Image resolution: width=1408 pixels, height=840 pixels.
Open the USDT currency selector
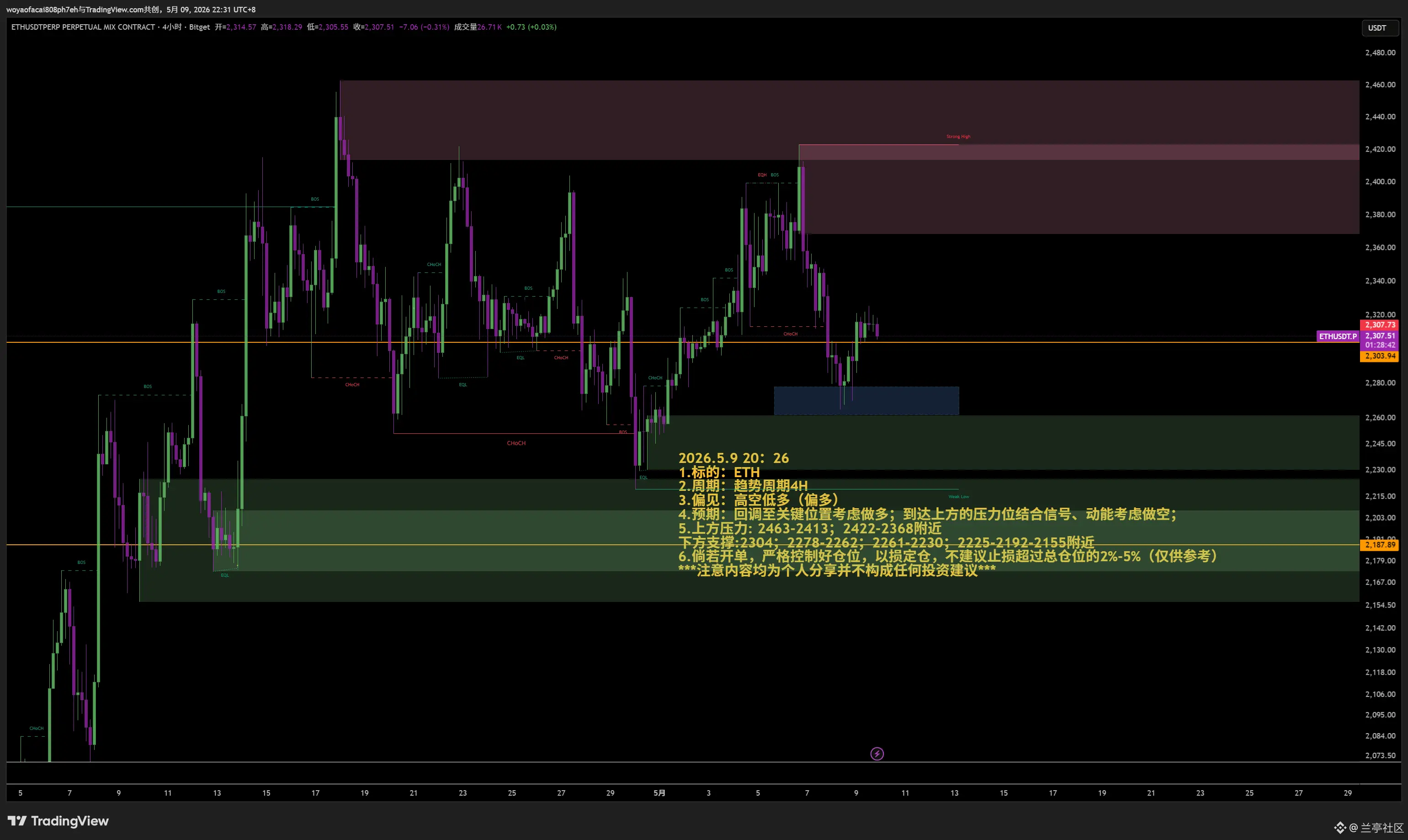(1379, 28)
